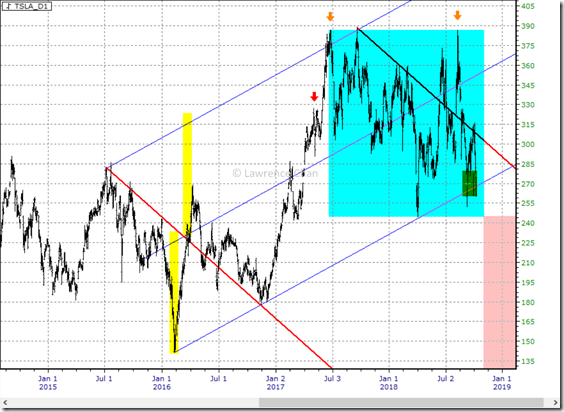Click the red down arrow marker
Screen dimensions: 564x412
click(x=314, y=96)
